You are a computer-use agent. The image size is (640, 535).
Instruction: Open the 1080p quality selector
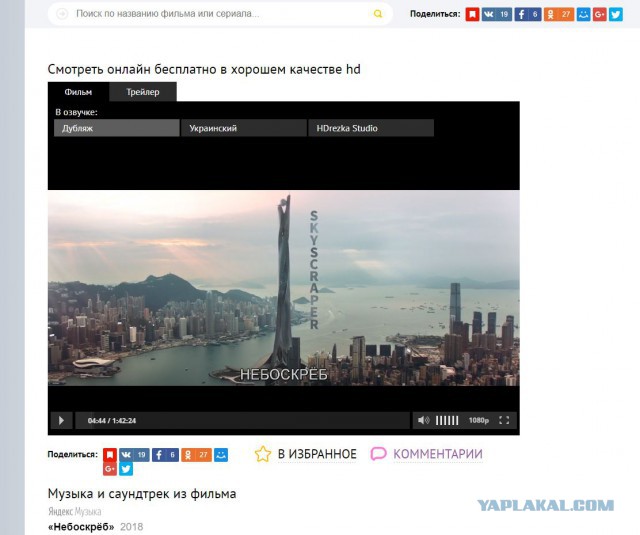pyautogui.click(x=479, y=420)
